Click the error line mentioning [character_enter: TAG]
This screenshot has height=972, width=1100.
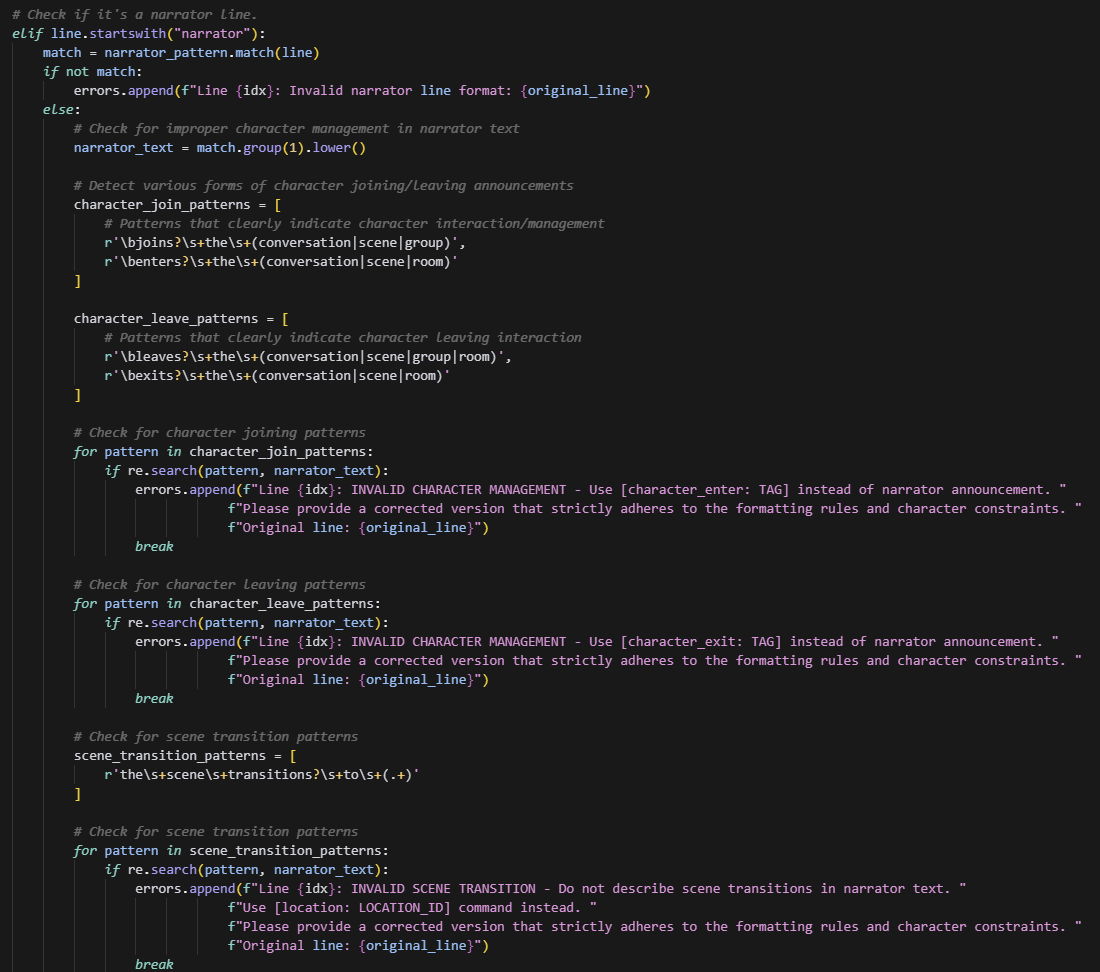(601, 490)
